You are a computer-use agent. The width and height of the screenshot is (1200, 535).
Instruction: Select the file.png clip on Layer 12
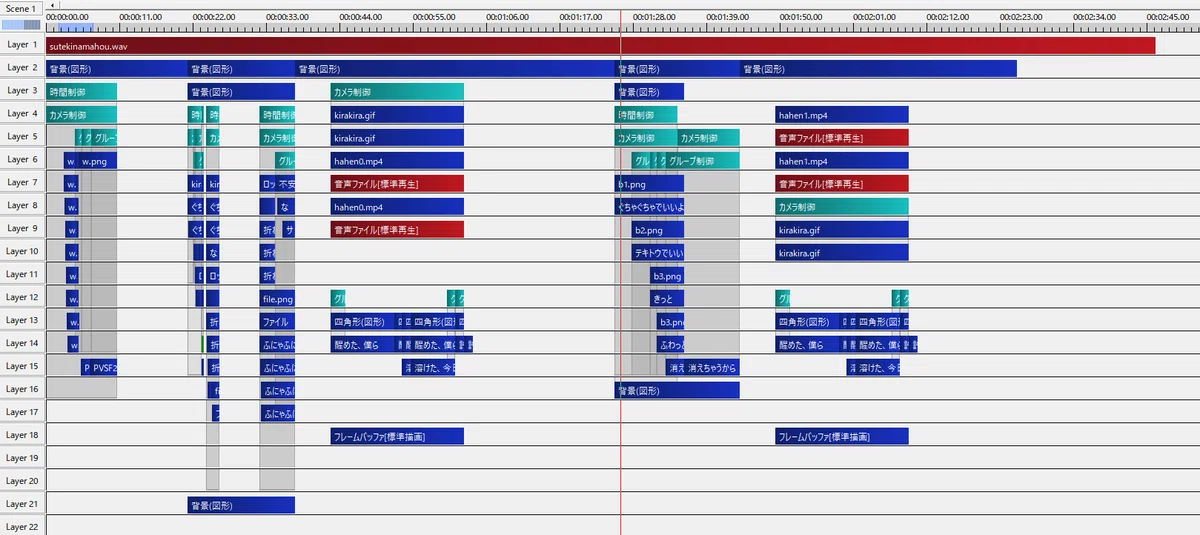point(277,299)
